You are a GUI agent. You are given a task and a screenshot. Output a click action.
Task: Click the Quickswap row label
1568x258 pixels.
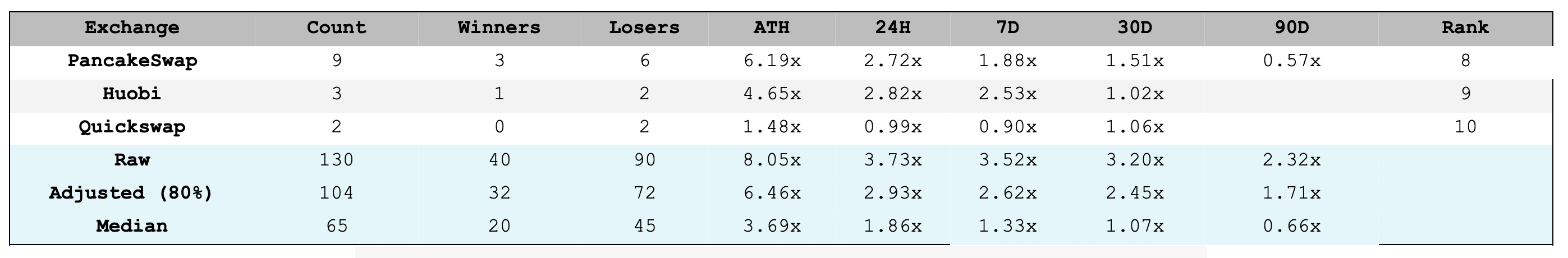coord(132,127)
